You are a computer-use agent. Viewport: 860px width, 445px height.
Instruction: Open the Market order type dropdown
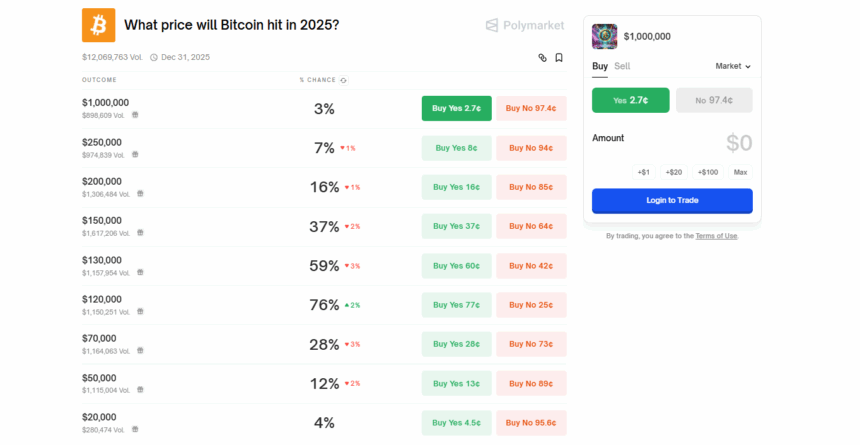[733, 66]
